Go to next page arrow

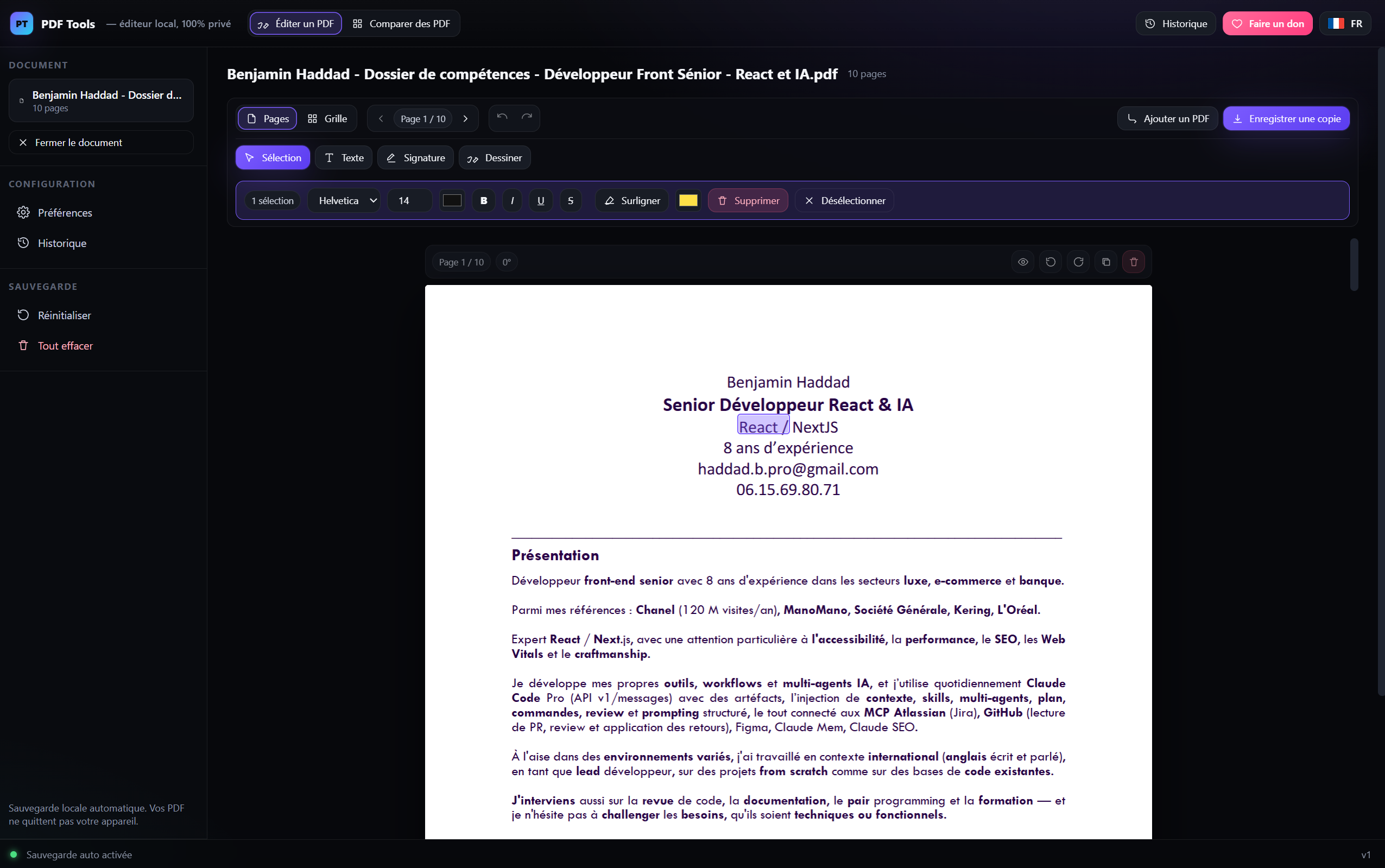pos(465,119)
